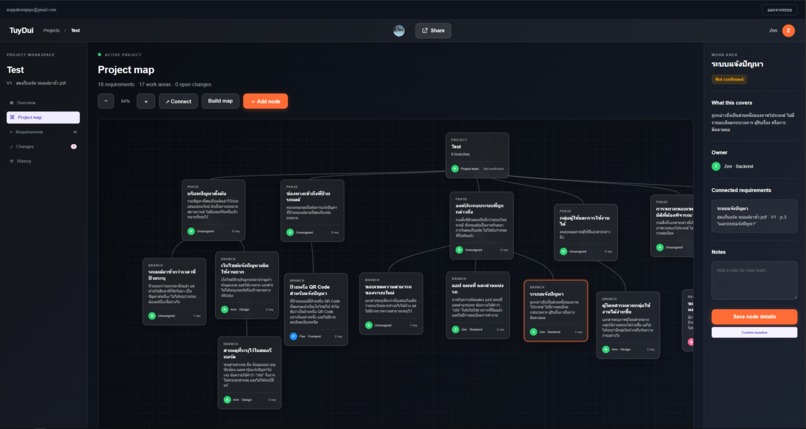Open Requirements in the sidebar
Image resolution: width=806 pixels, height=429 pixels.
pos(43,132)
